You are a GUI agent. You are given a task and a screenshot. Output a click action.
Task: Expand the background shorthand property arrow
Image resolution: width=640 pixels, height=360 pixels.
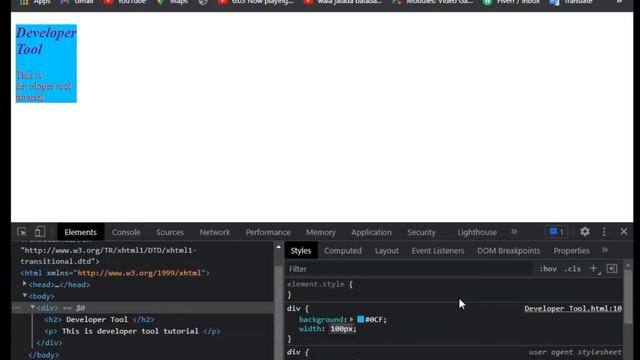(x=351, y=319)
